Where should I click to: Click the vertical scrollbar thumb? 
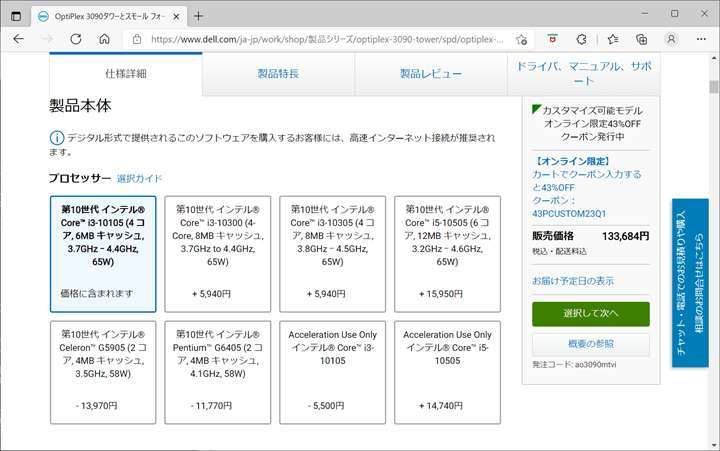tap(714, 86)
